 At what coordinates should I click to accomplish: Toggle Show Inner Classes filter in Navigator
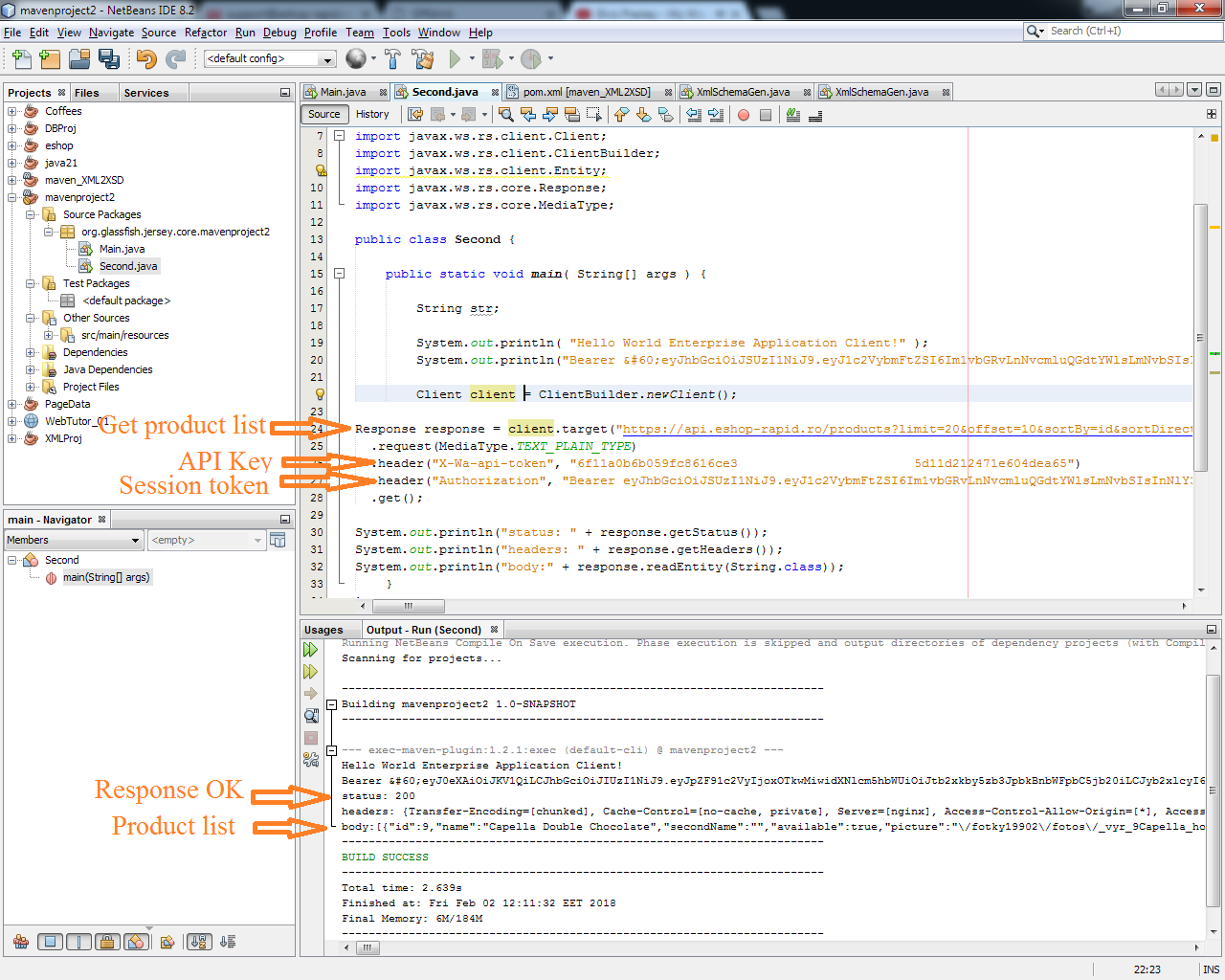point(136,942)
